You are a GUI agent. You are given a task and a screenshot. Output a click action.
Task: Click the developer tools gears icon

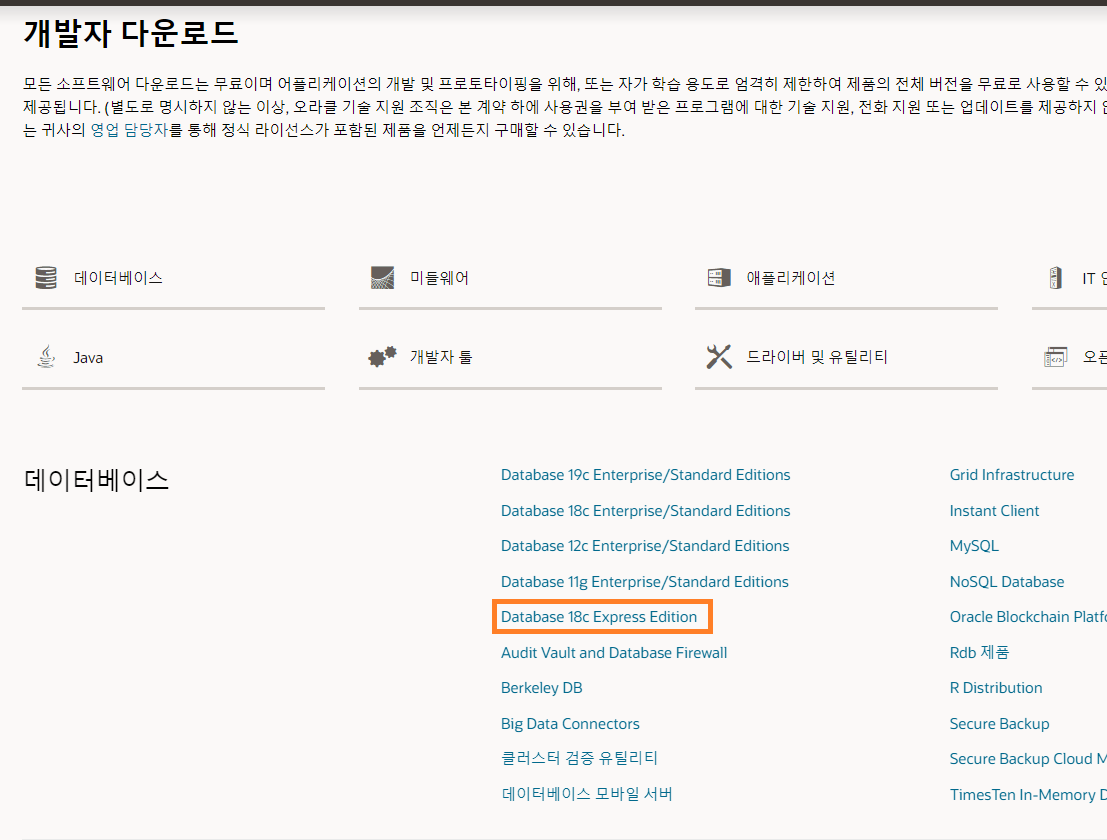pos(382,357)
